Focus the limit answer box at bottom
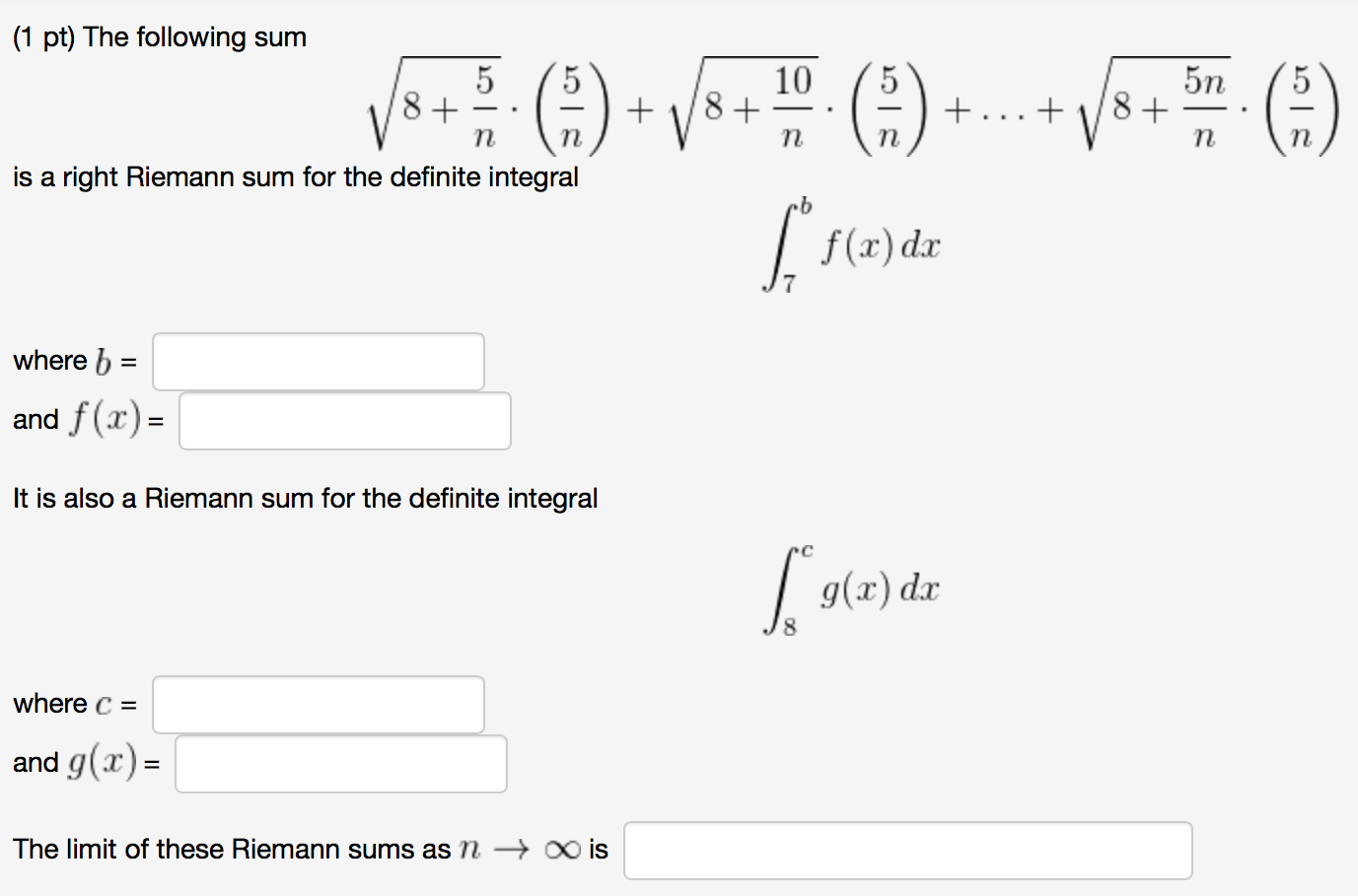The height and width of the screenshot is (896, 1358). (907, 850)
